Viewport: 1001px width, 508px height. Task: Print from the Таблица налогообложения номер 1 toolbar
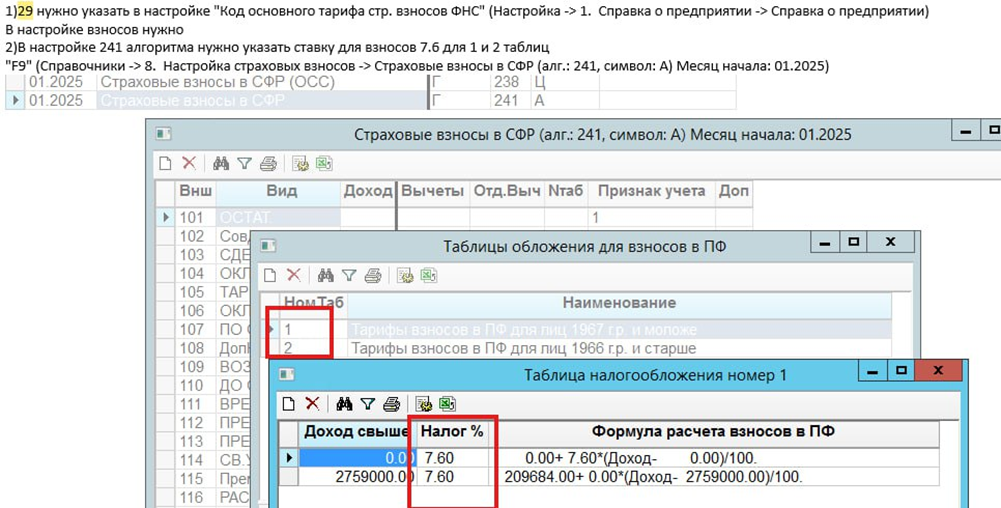click(391, 404)
